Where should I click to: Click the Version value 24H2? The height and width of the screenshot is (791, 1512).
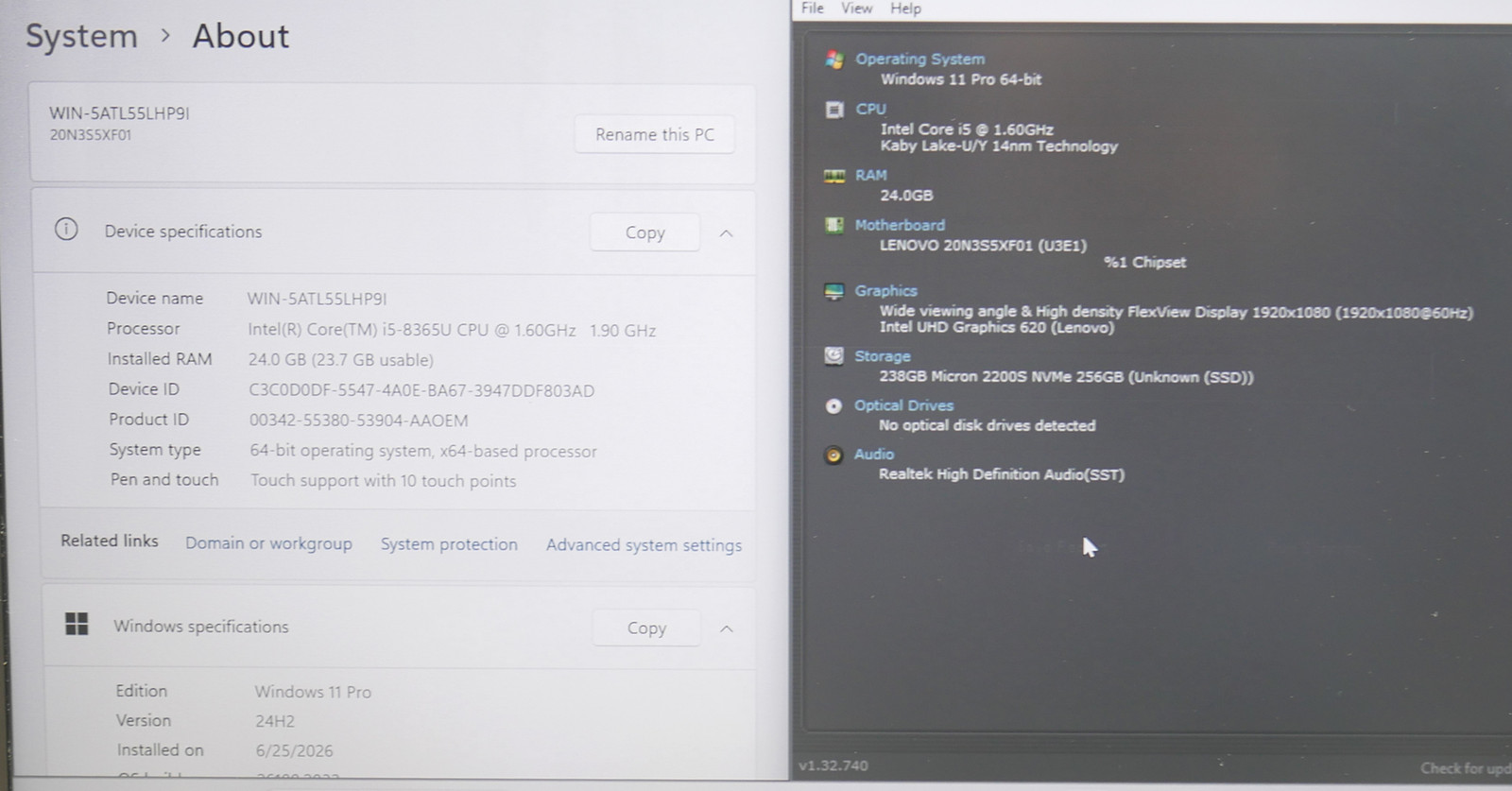[x=275, y=721]
